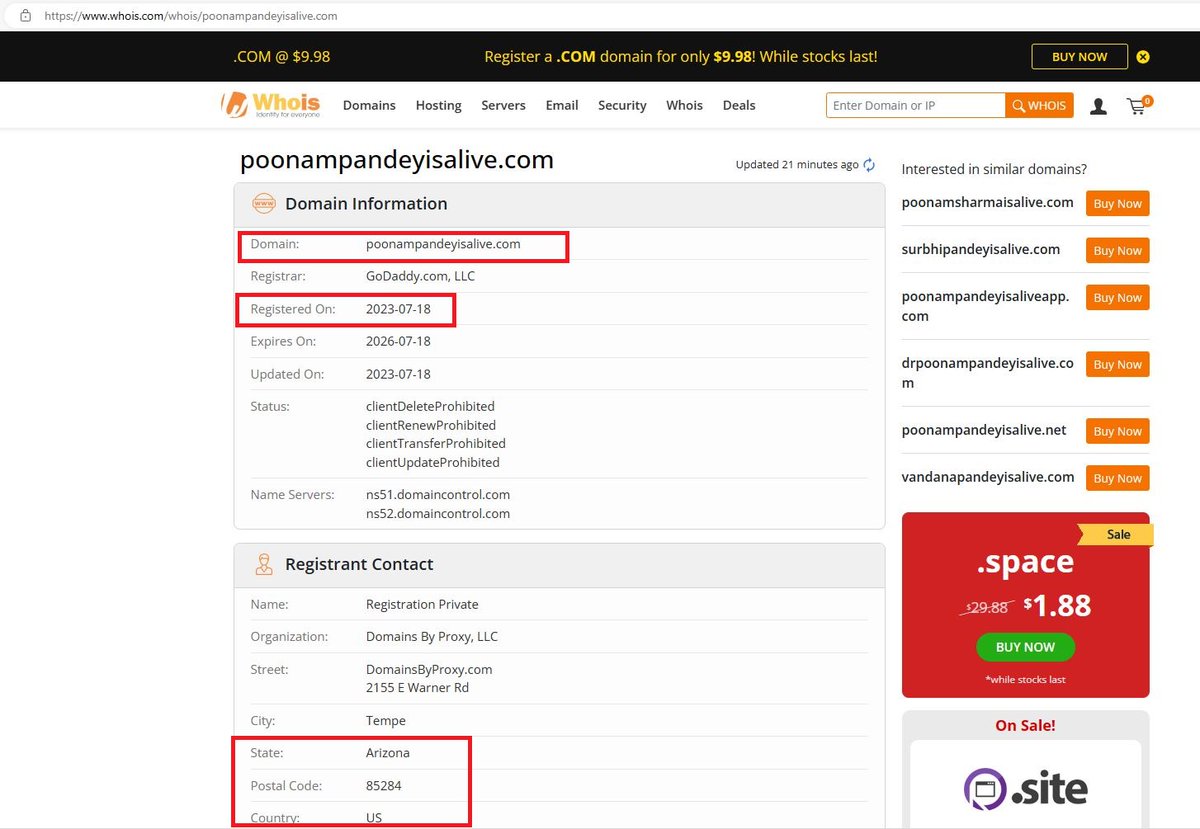Click similar domain vandanapandeyisalive.com text
Image resolution: width=1200 pixels, height=829 pixels.
coord(988,477)
